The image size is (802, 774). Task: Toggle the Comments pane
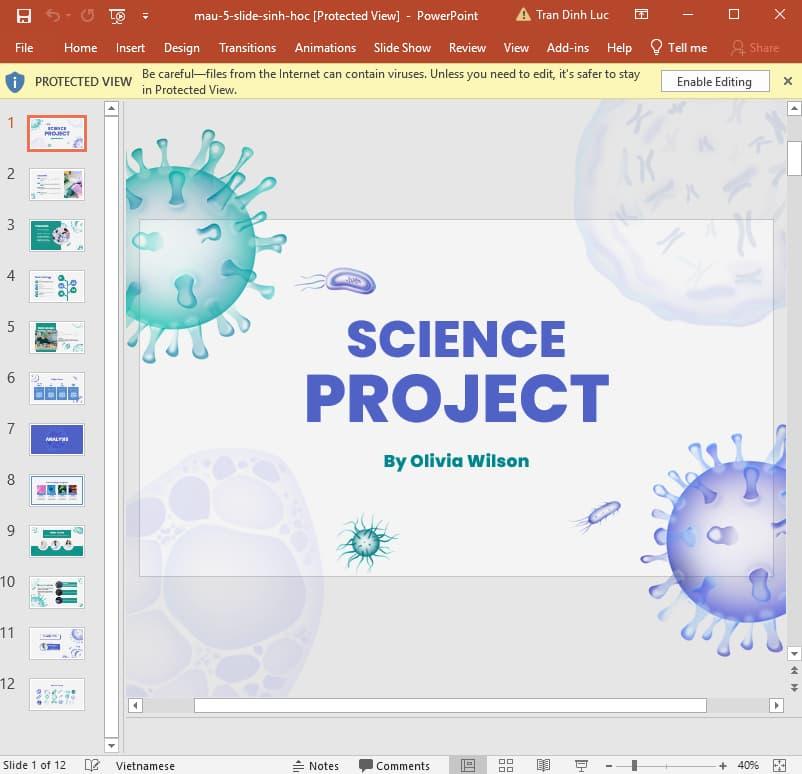point(396,765)
